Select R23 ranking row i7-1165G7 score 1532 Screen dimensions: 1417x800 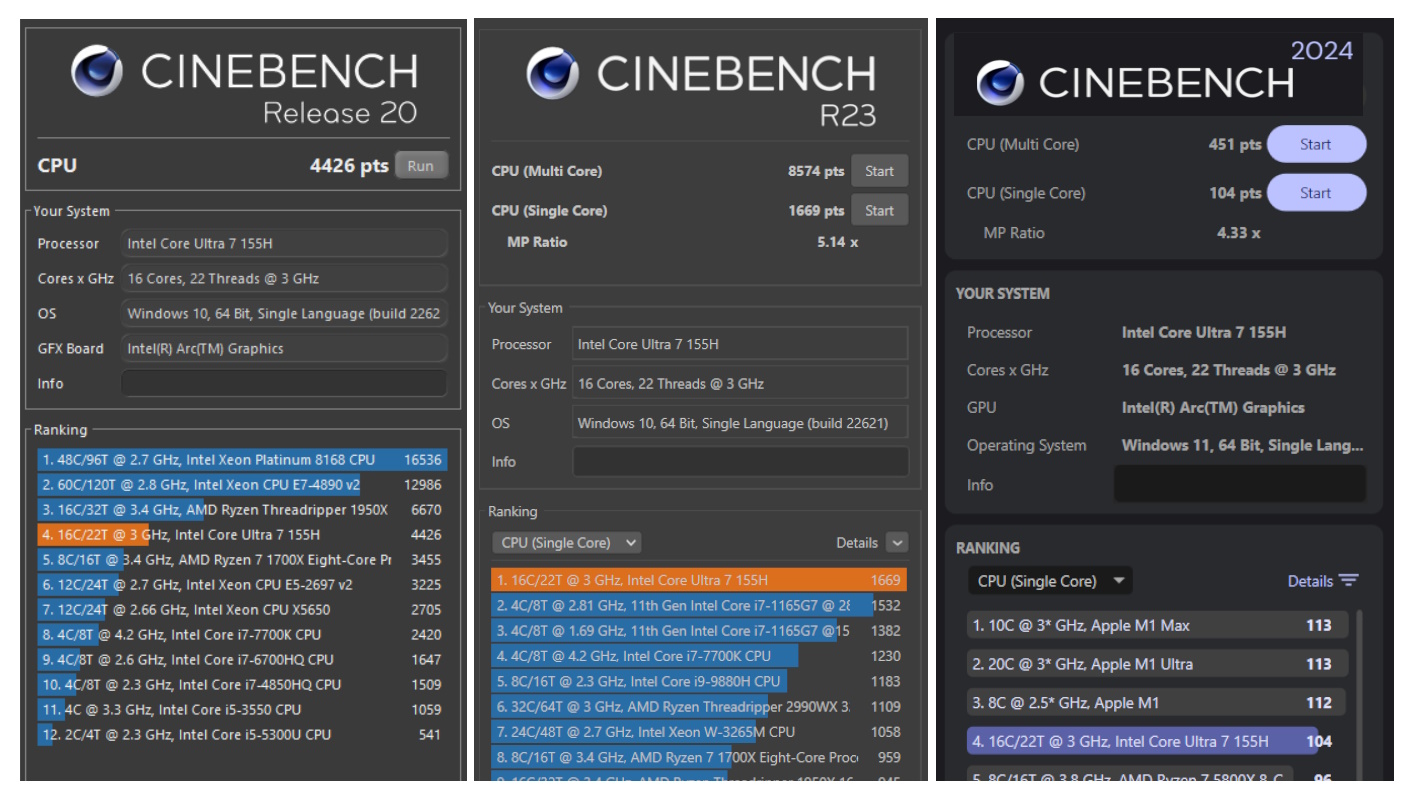[x=699, y=605]
